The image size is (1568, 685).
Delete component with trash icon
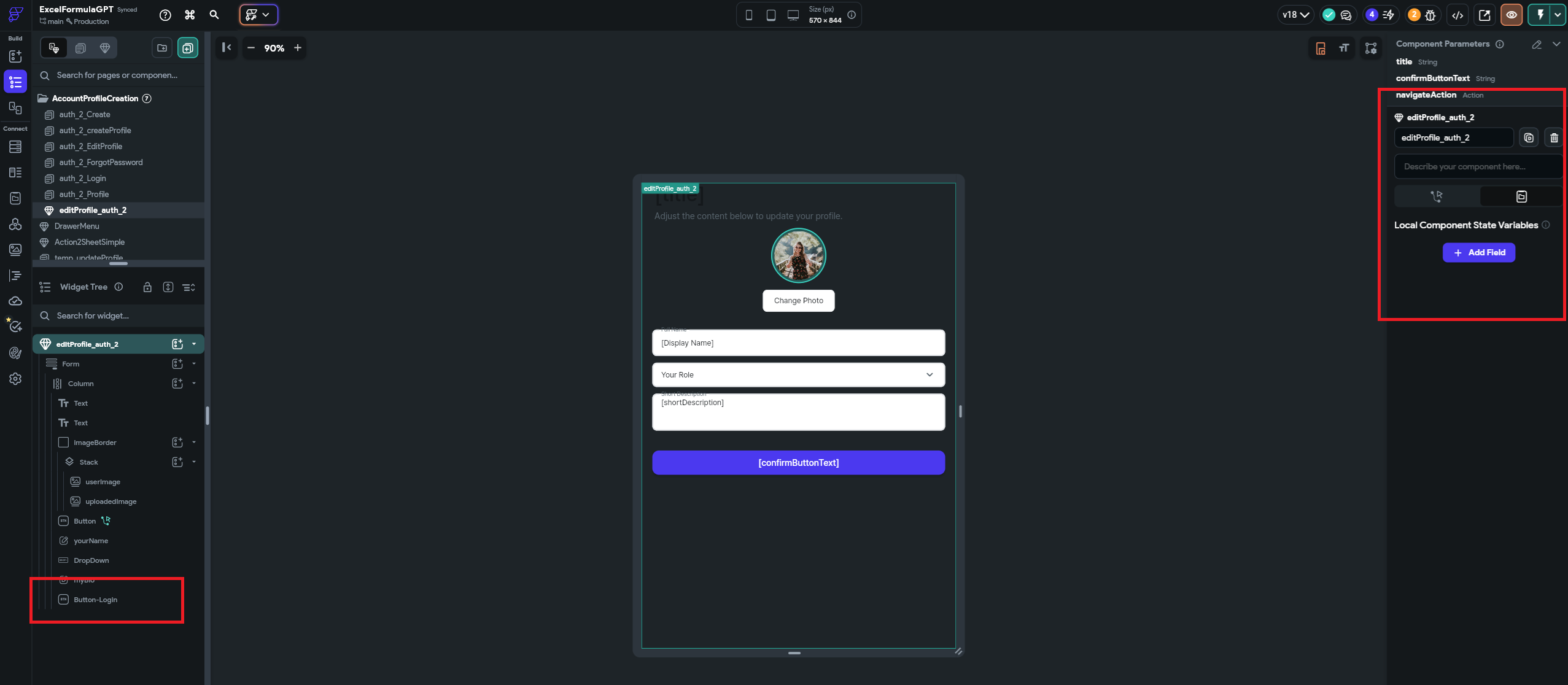(x=1554, y=137)
